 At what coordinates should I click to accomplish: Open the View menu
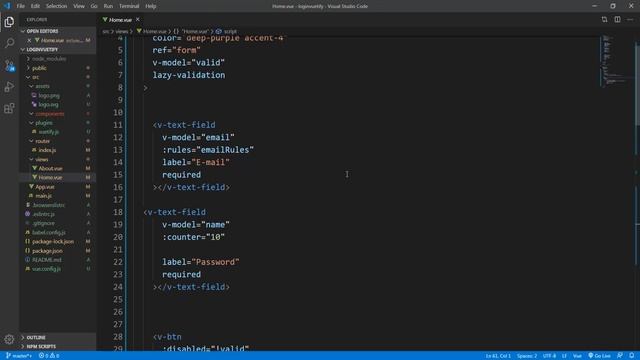(79, 6)
